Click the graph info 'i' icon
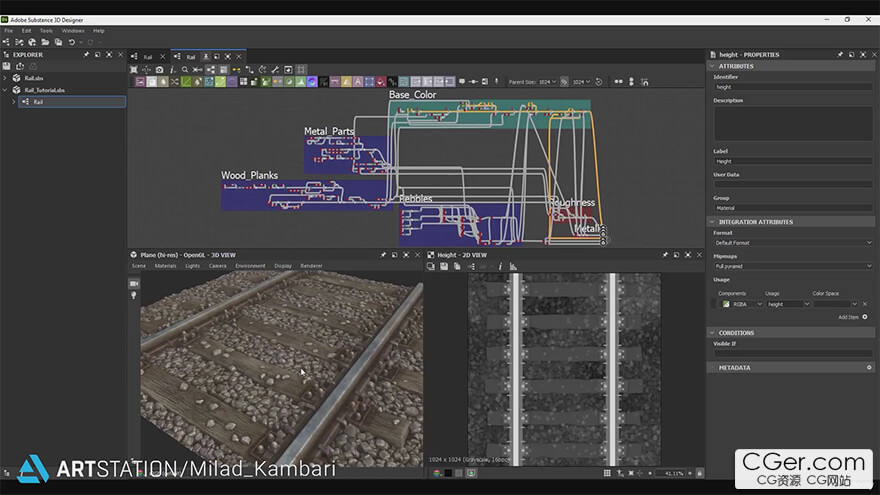 (x=172, y=70)
